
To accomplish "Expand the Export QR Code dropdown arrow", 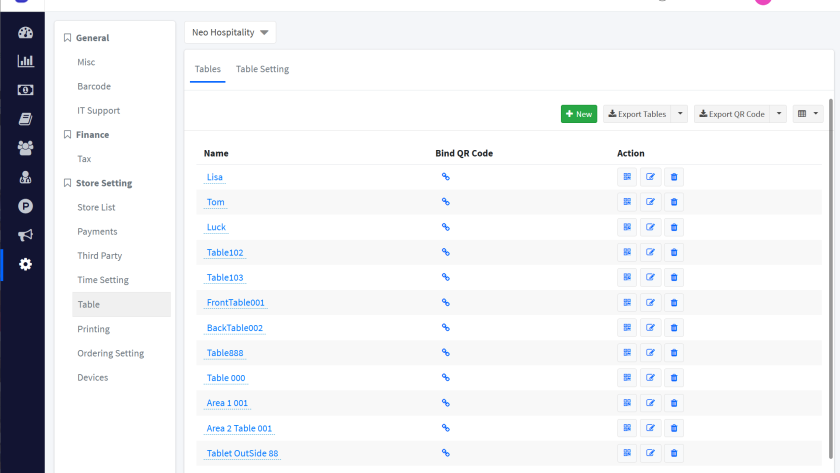I will coord(779,114).
